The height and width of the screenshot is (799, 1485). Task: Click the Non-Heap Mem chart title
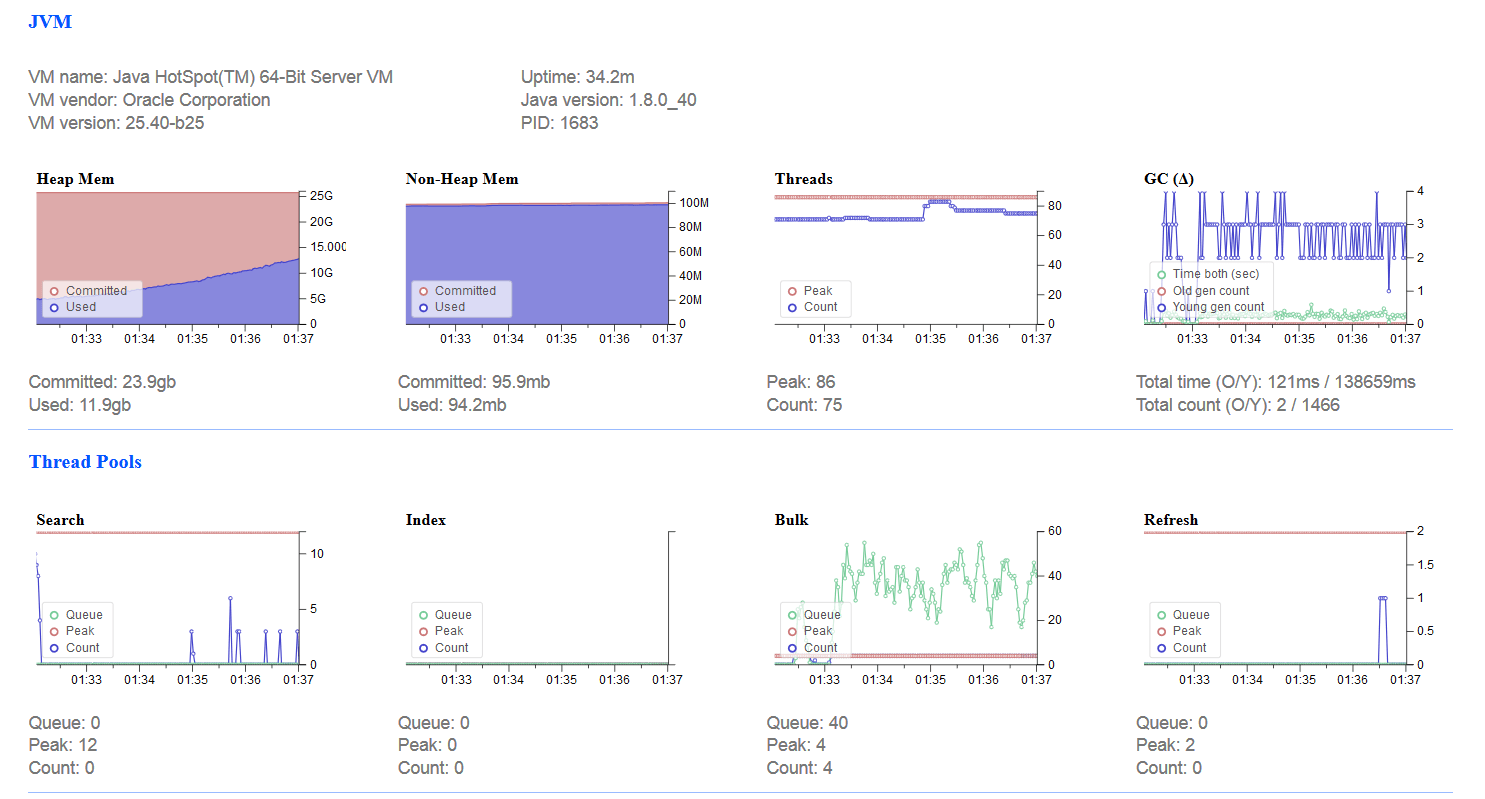[x=462, y=179]
